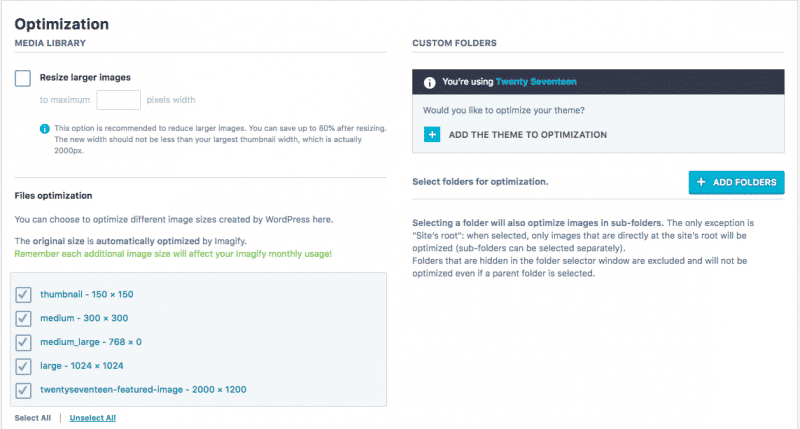This screenshot has height=429, width=800.
Task: Uncheck the large 1024 × 1024 size
Action: (24, 366)
